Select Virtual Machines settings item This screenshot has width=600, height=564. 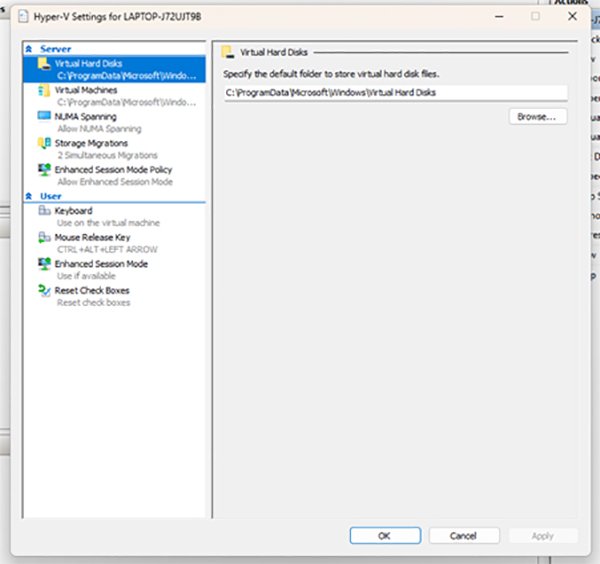(x=86, y=90)
